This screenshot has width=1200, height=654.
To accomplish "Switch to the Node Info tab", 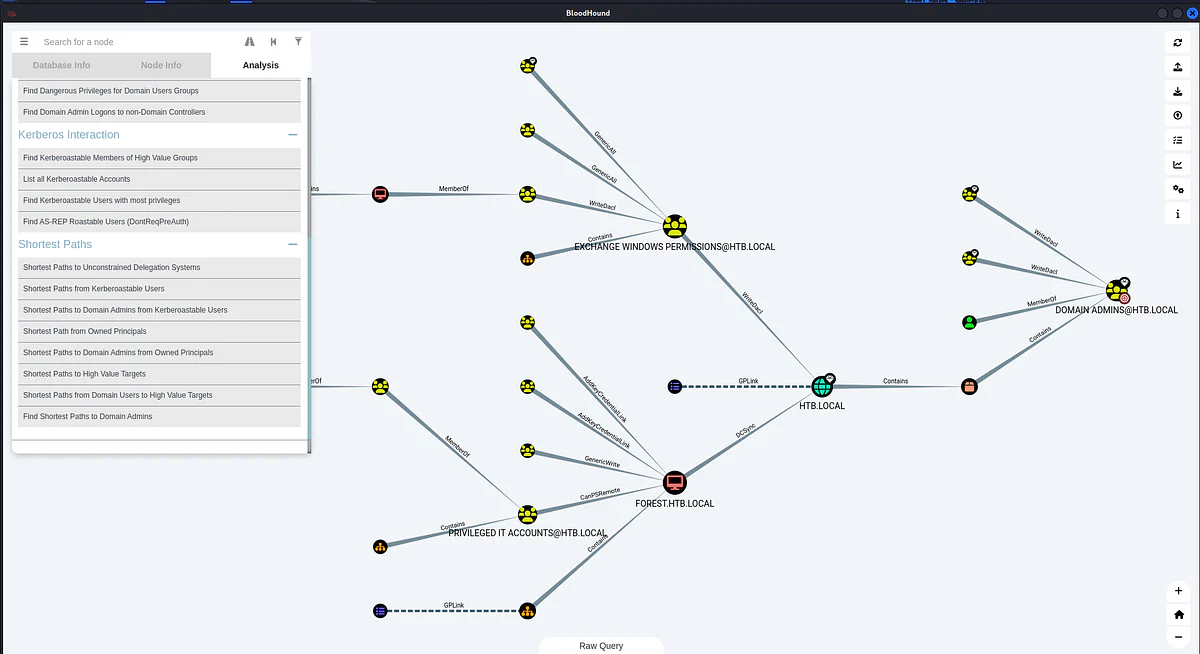I will pos(161,65).
